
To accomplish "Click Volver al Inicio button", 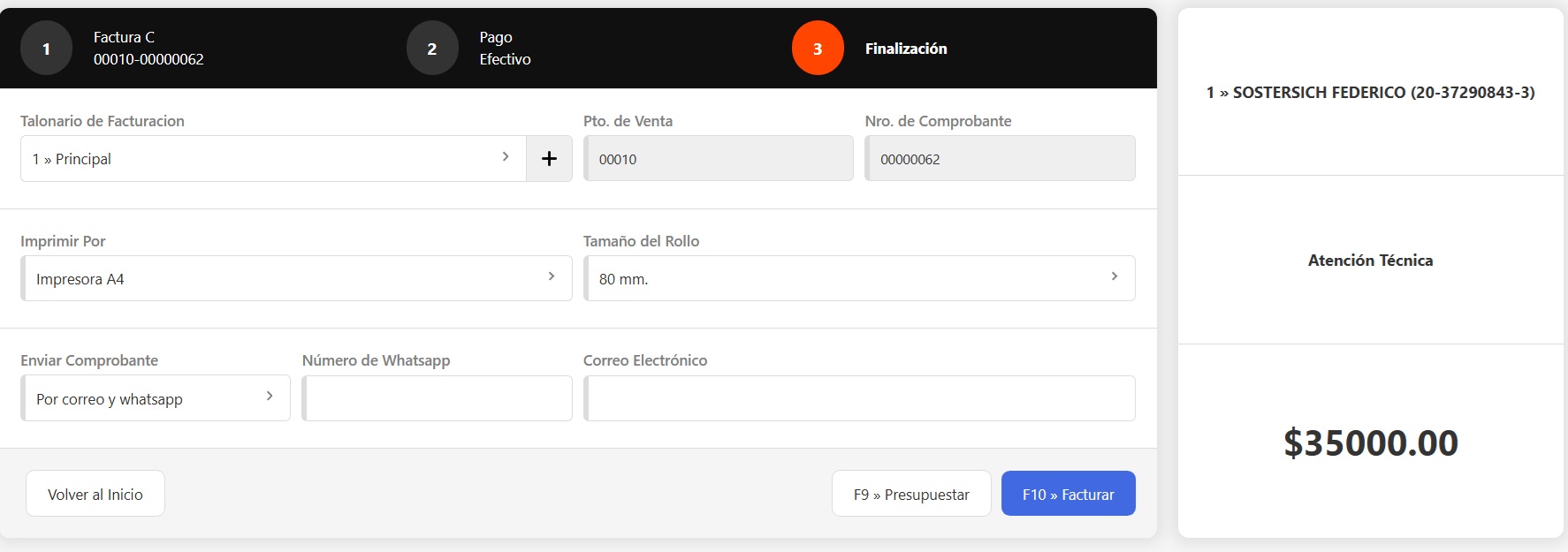I will click(x=95, y=494).
